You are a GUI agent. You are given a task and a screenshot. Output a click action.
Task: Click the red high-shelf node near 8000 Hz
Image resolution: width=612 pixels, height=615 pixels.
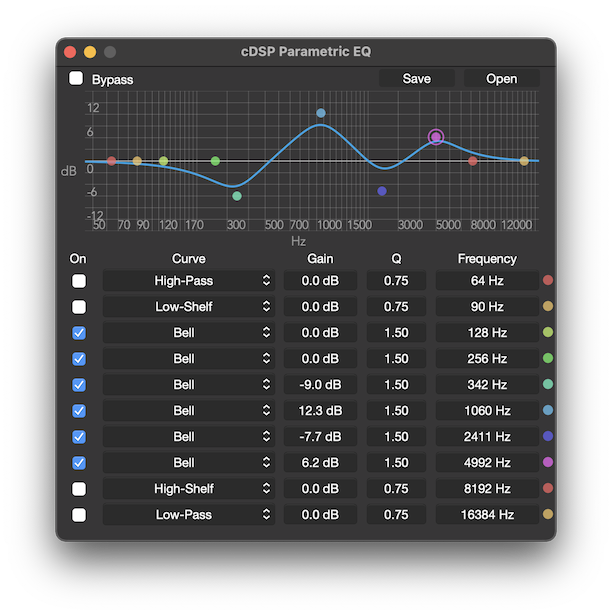(x=473, y=161)
